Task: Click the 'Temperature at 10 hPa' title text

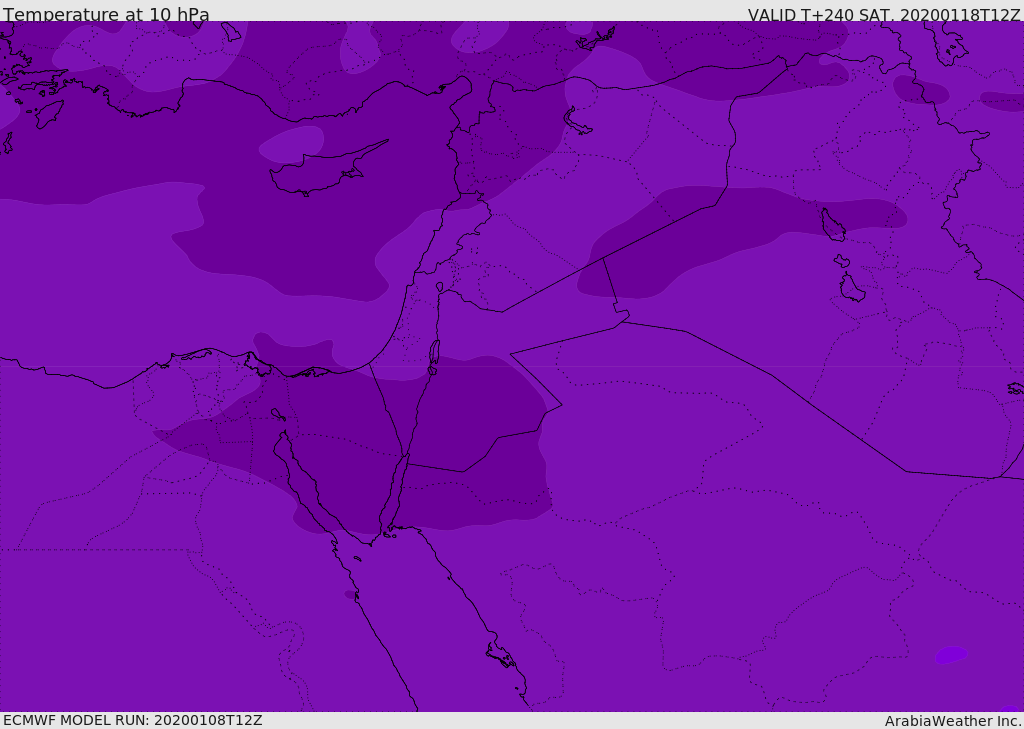Action: tap(106, 14)
